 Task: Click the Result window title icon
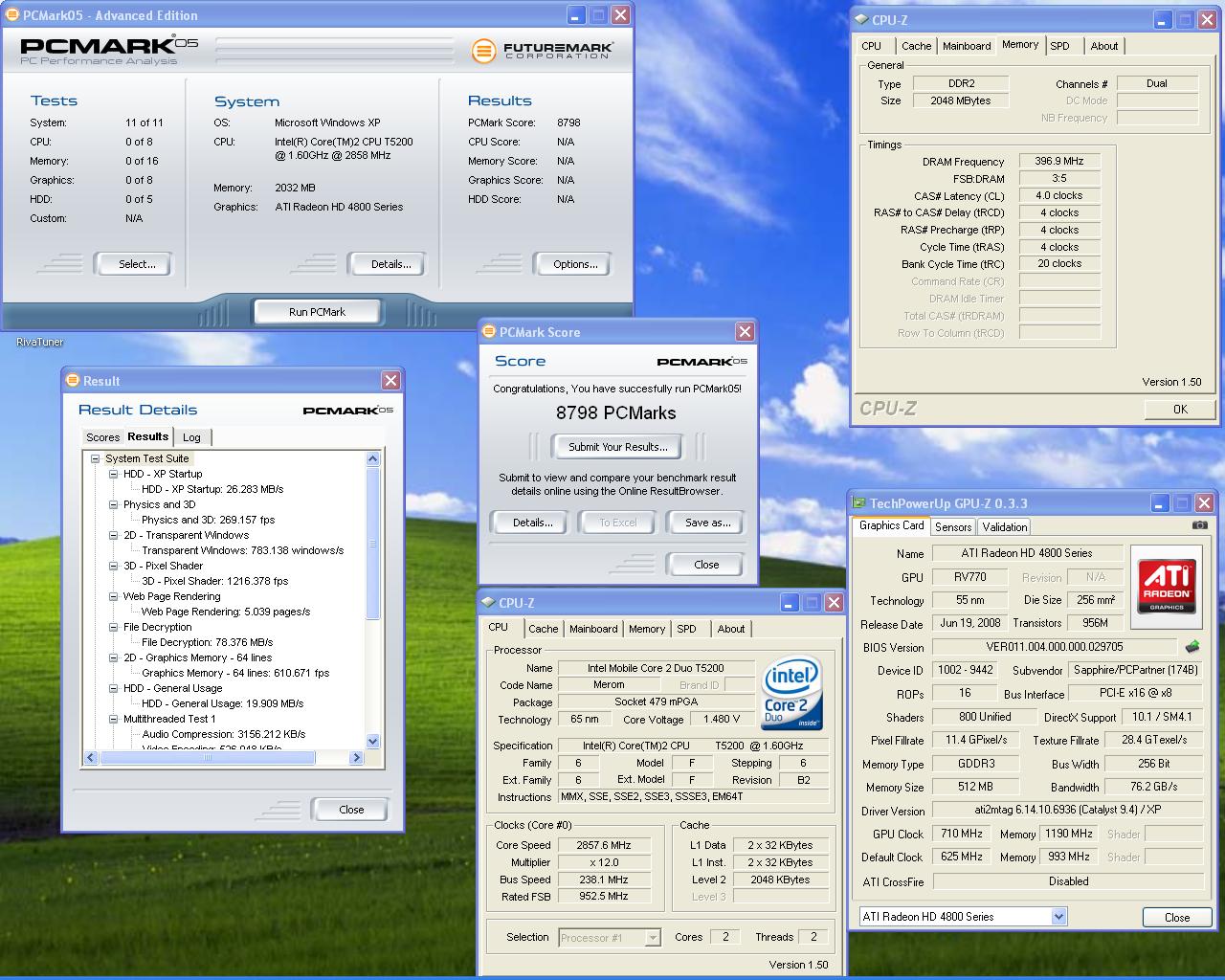[x=72, y=381]
